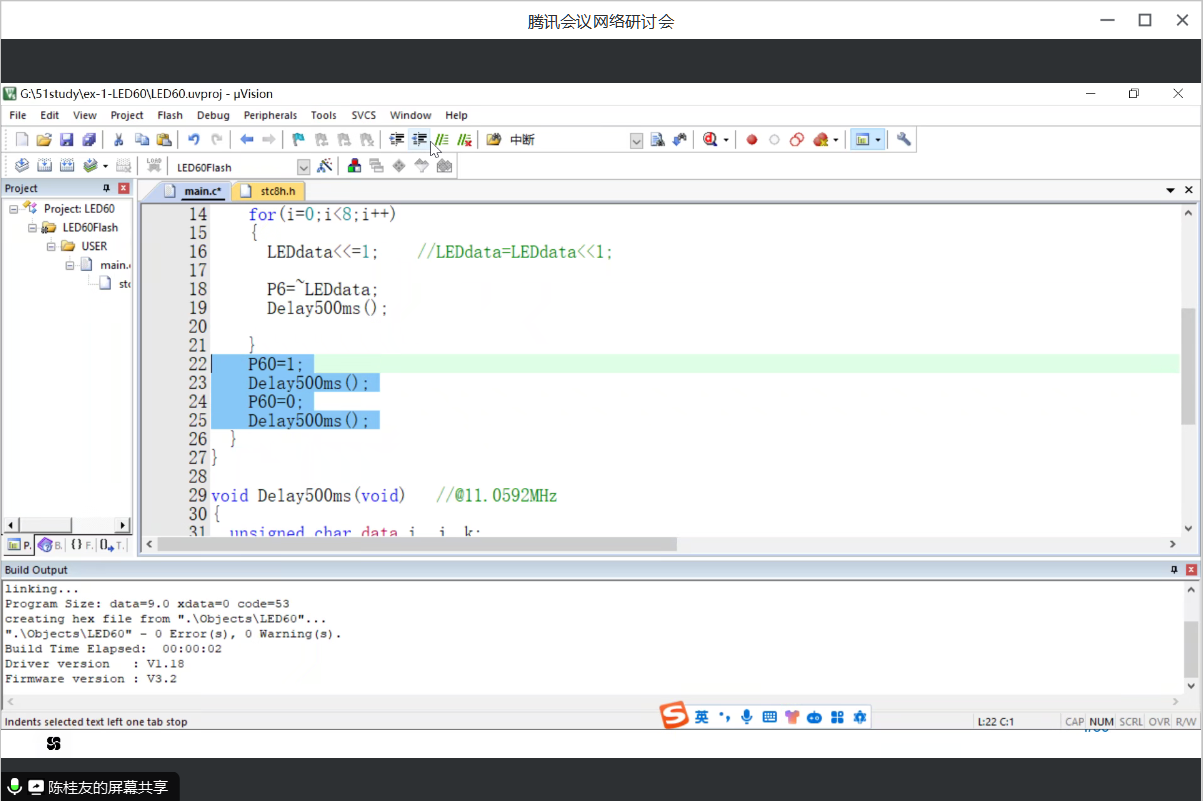Click the Undo arrow icon

click(194, 140)
